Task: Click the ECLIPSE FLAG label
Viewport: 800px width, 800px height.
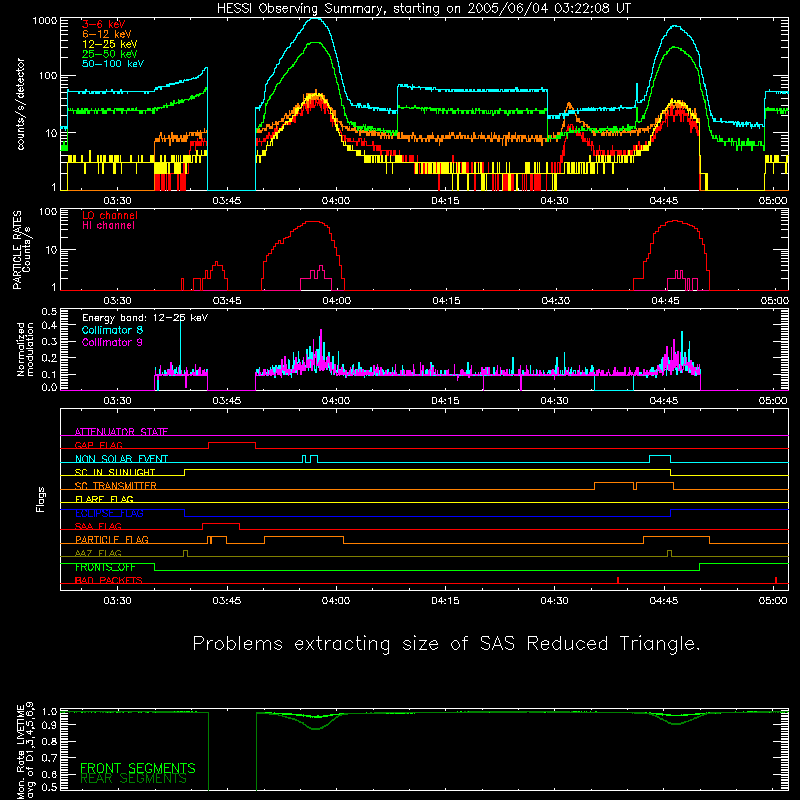Action: 109,513
